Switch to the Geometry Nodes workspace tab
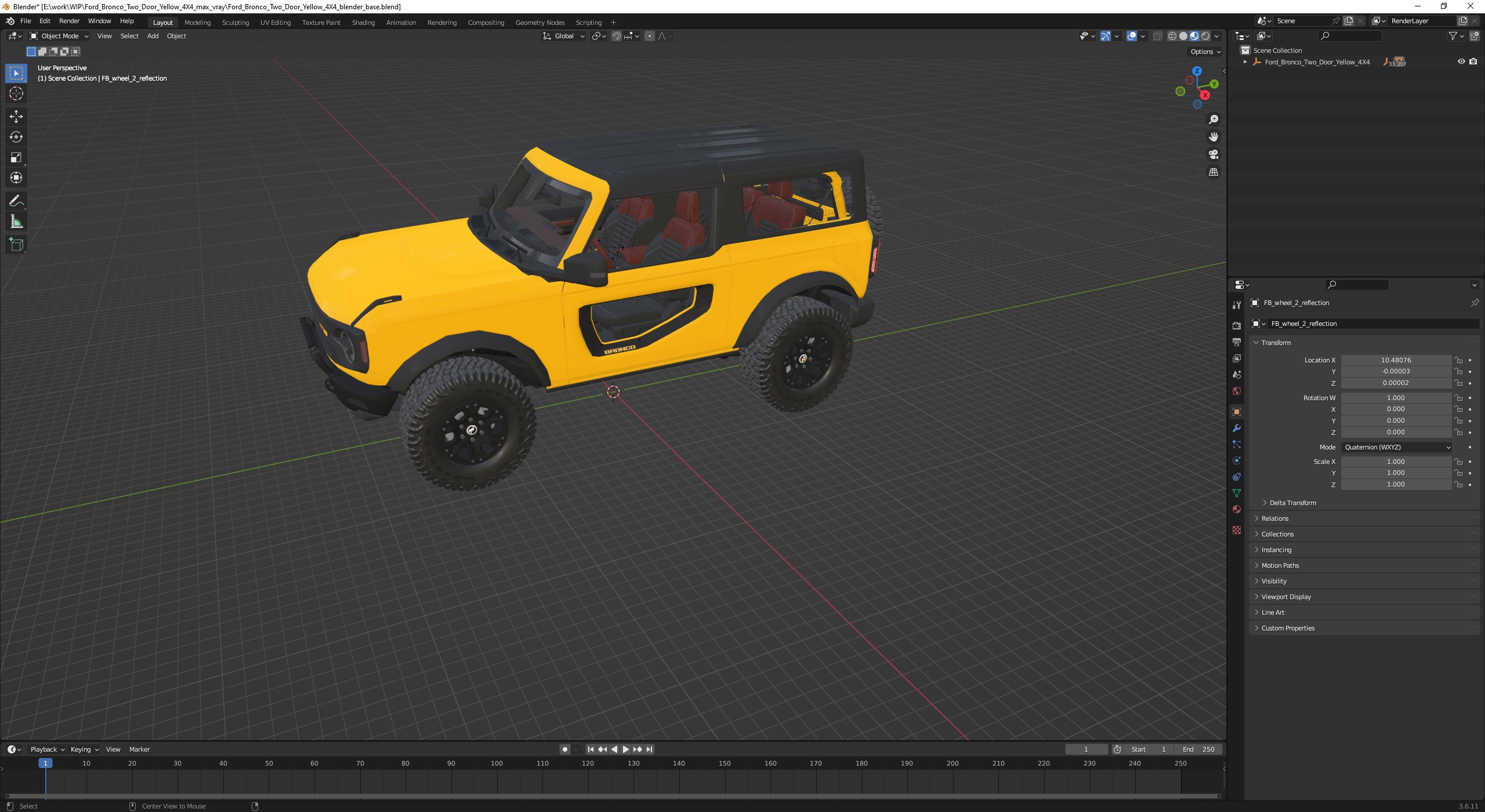Screen dimensions: 1485x812 (539, 23)
